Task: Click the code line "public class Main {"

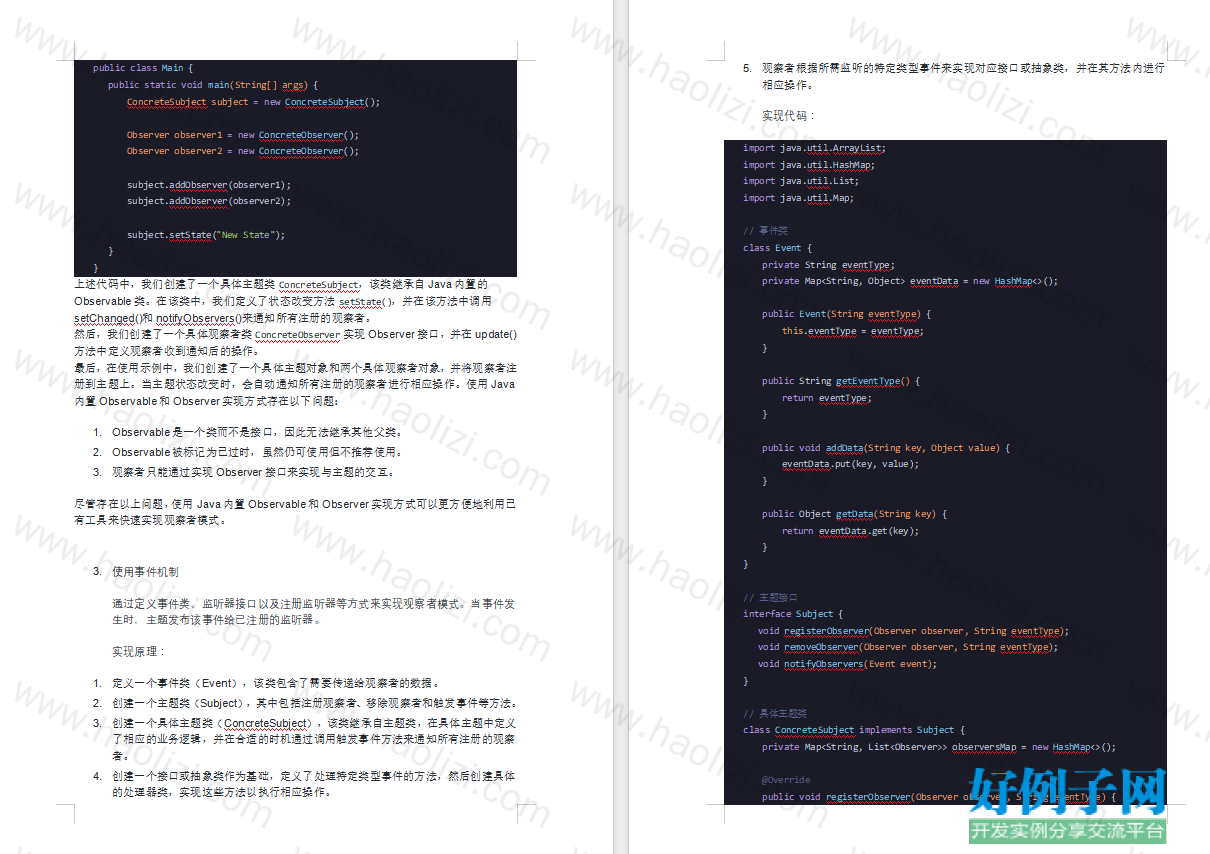Action: (x=143, y=68)
